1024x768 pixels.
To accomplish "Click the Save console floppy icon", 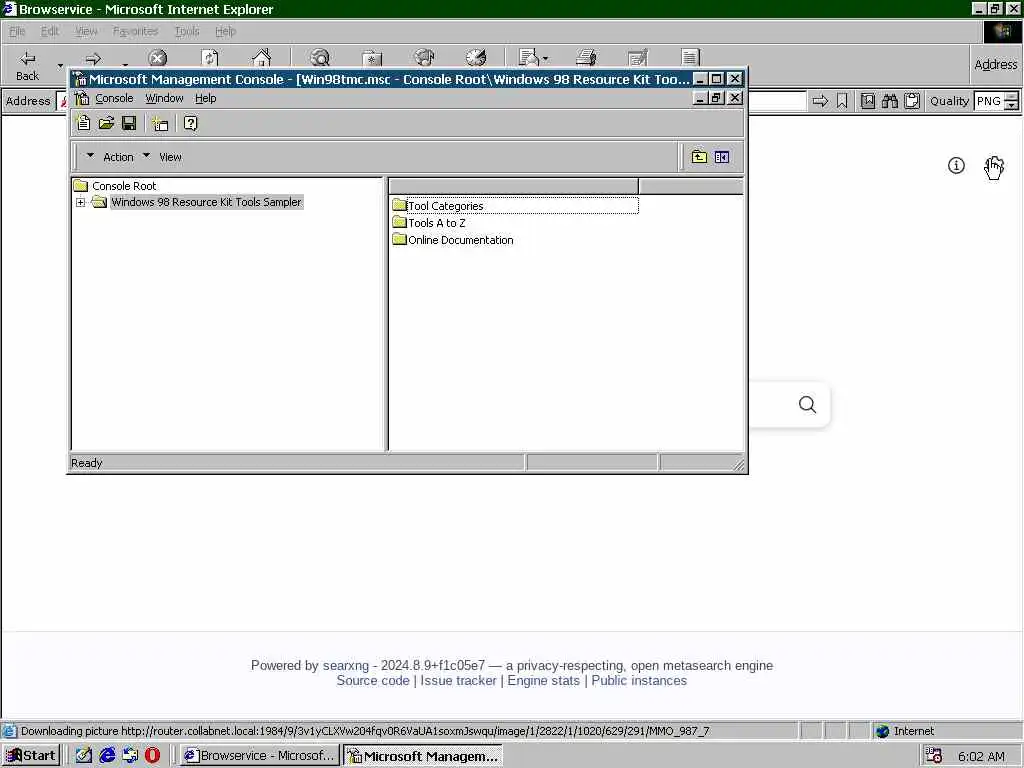I will [129, 123].
